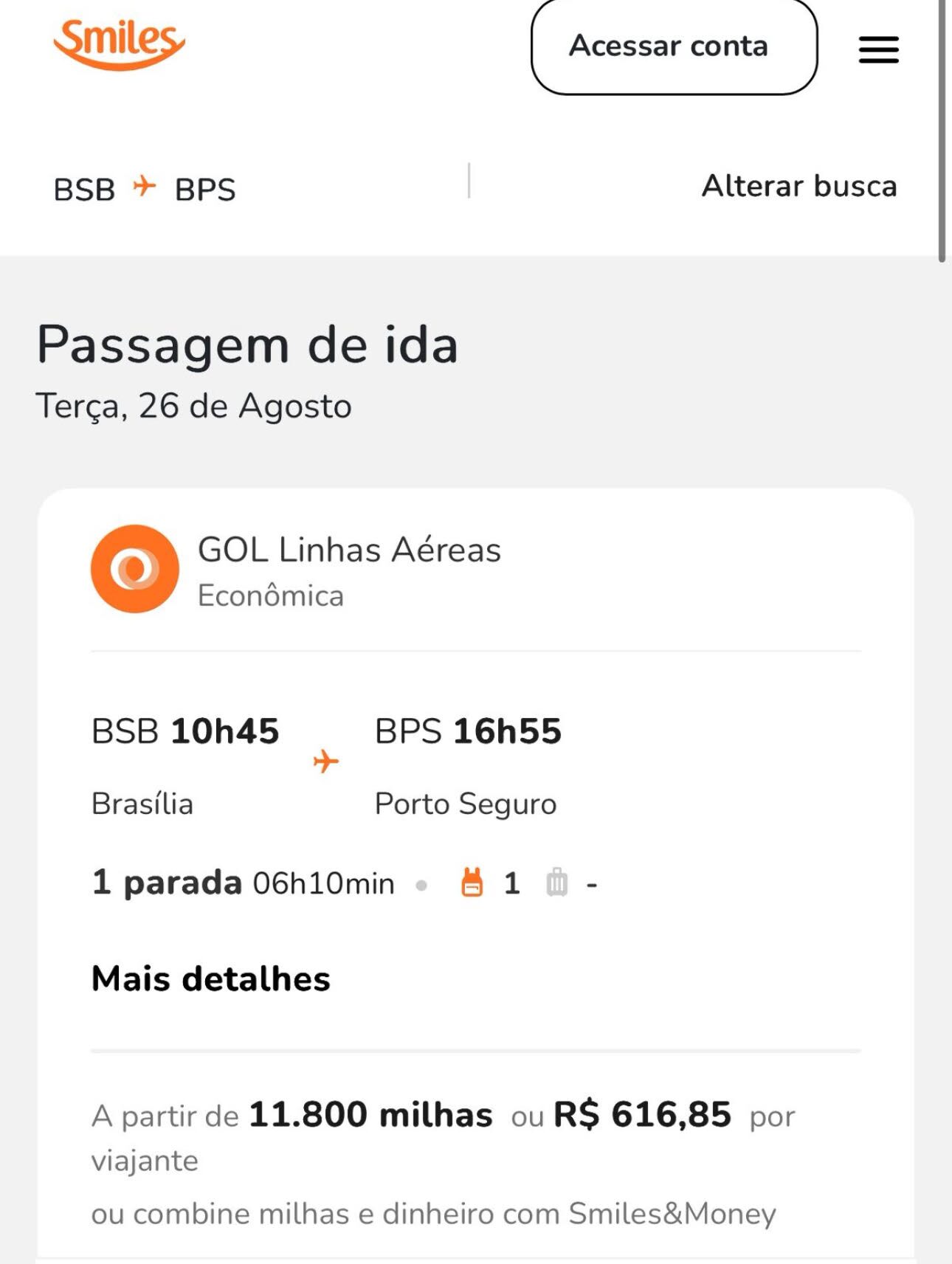
Task: Click GOL Linhas Aéreas airline name
Action: click(x=349, y=550)
